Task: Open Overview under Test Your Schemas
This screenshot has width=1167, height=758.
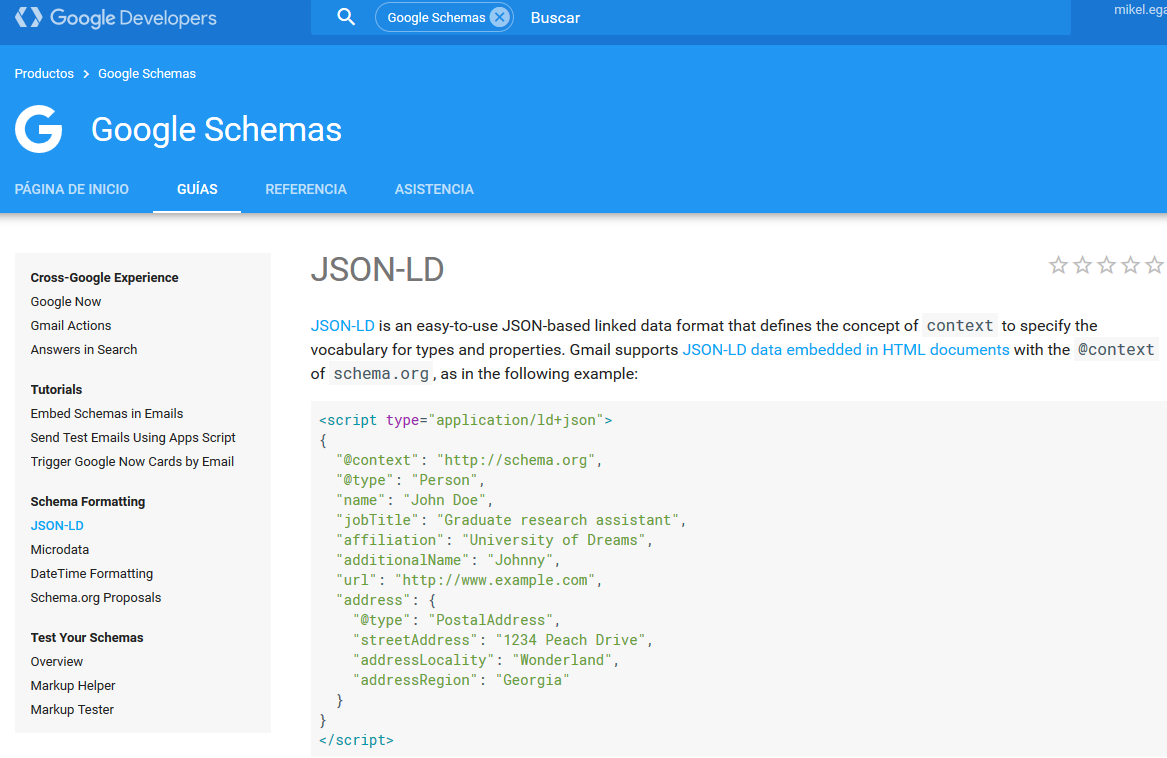Action: tap(57, 661)
